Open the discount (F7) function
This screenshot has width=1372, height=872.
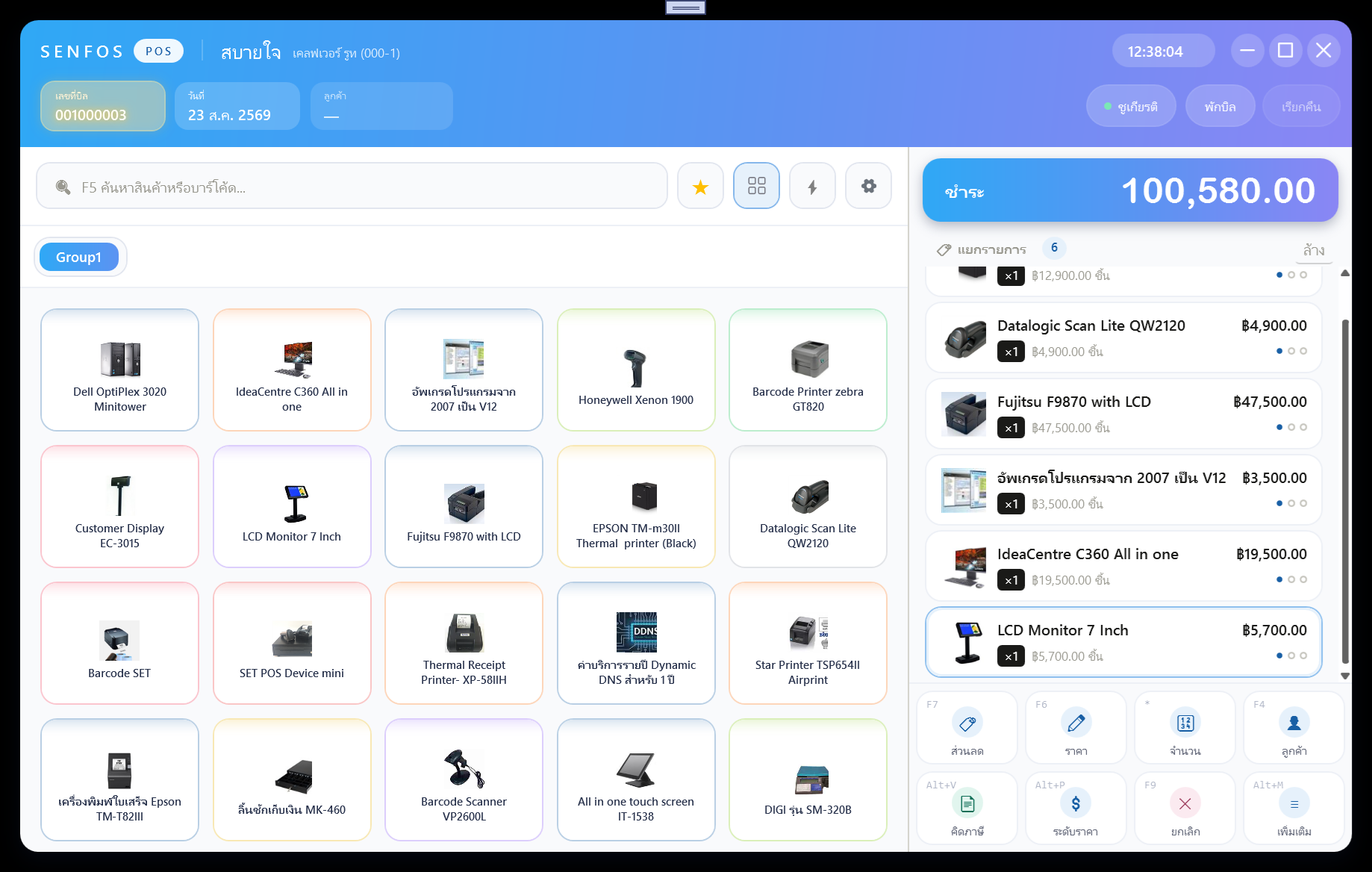(x=967, y=728)
